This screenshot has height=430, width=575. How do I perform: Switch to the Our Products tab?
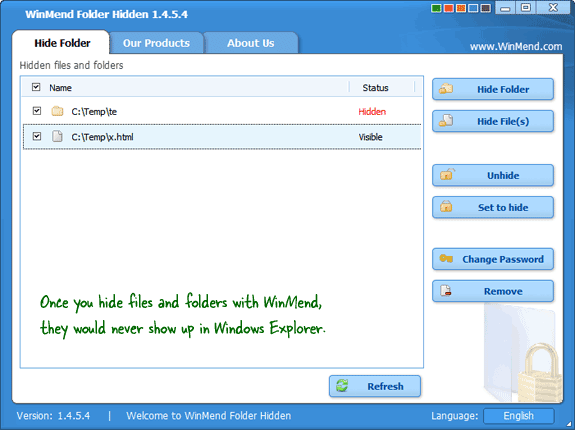157,43
